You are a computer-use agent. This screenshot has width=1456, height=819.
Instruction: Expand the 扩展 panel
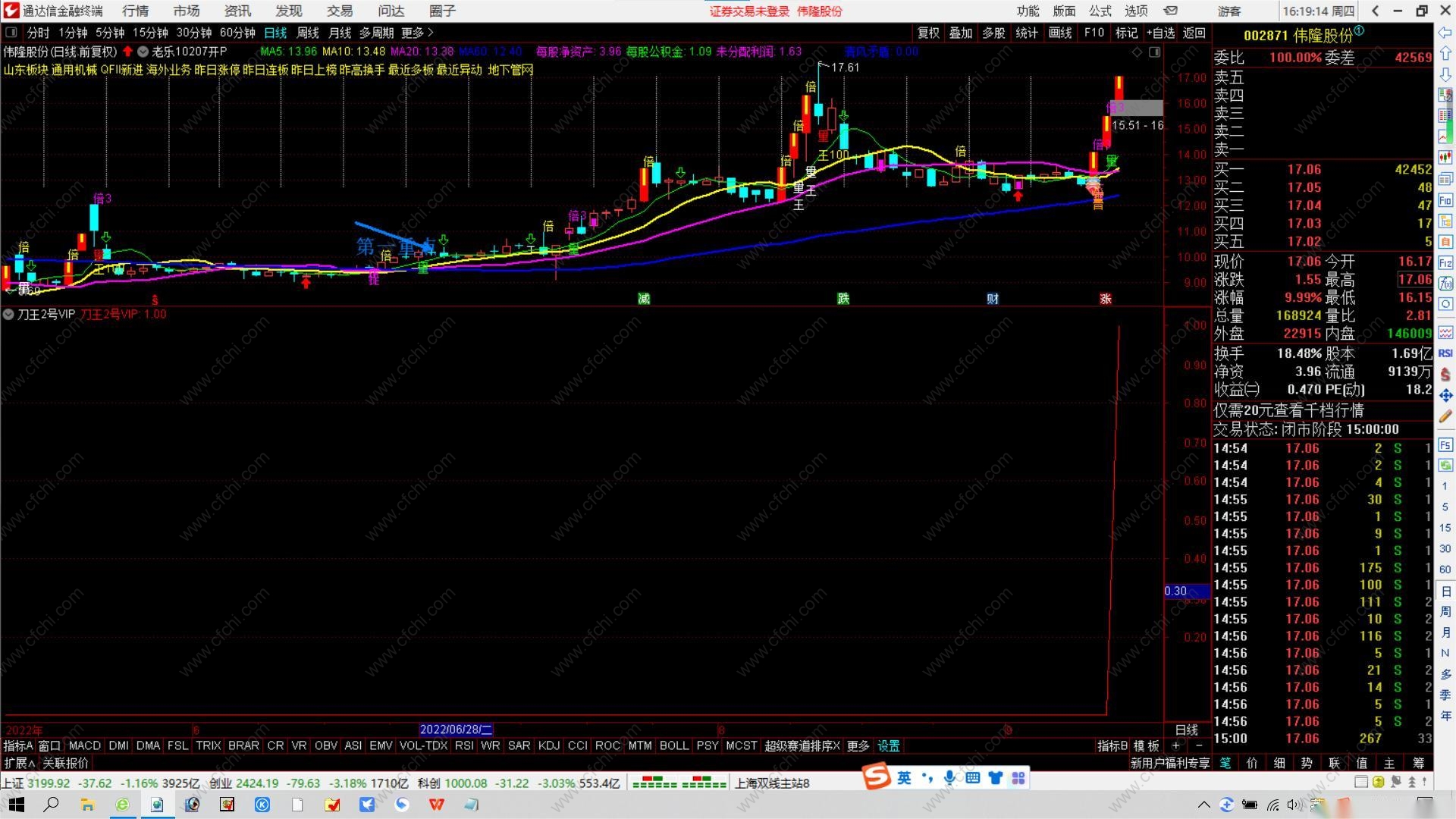[19, 763]
